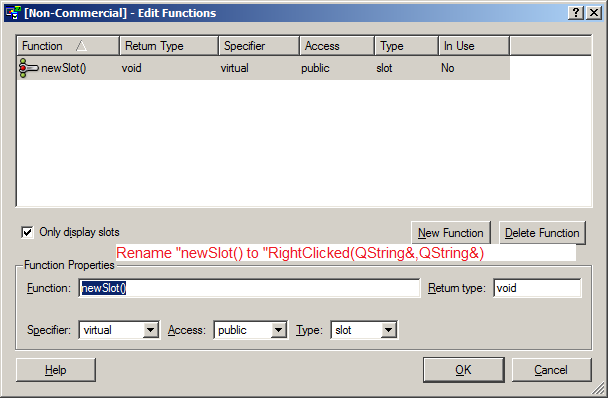Viewport: 608px width, 398px height.
Task: Click the Return type input field
Action: click(x=537, y=288)
